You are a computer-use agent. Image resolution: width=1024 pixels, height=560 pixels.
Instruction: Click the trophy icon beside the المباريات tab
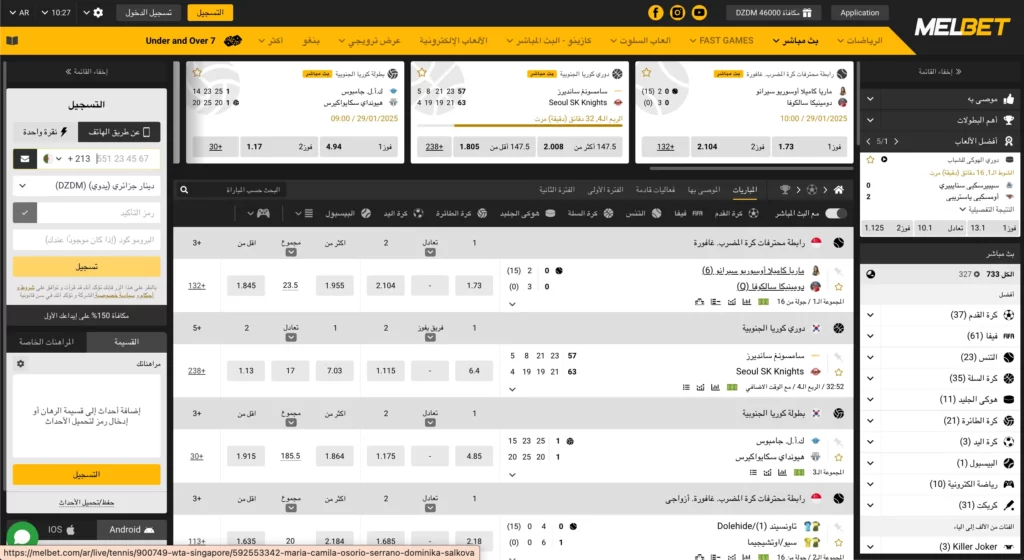[784, 190]
